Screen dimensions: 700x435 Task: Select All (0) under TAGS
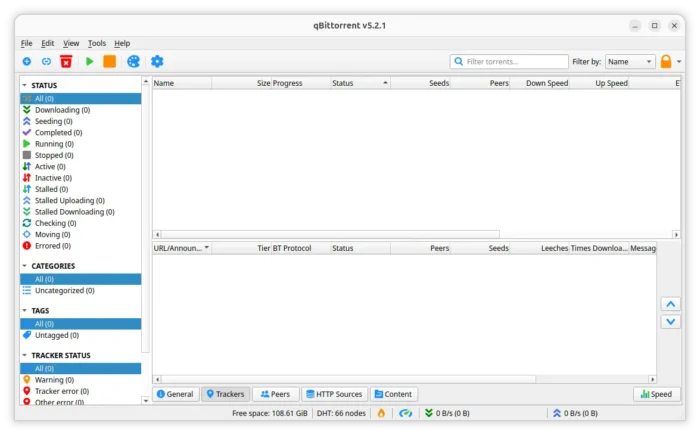point(81,324)
